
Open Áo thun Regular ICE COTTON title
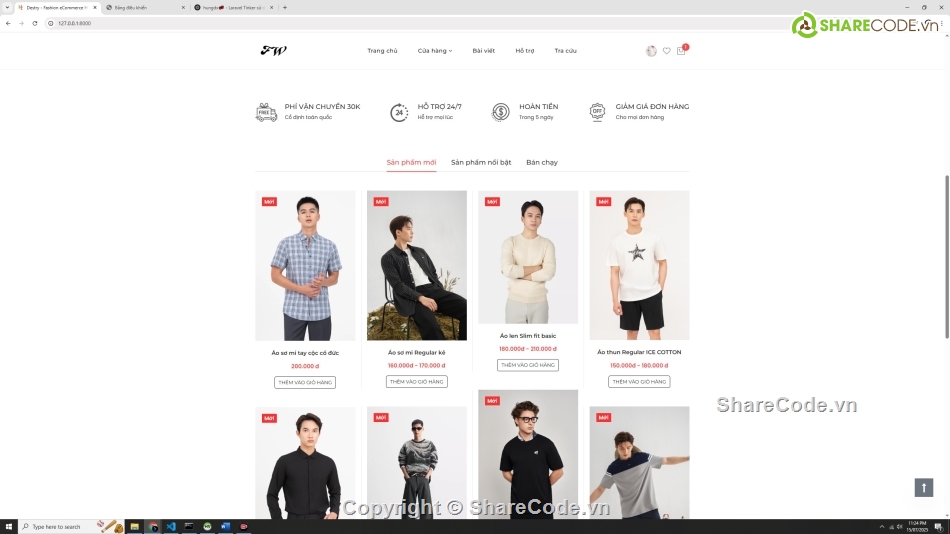tap(639, 352)
